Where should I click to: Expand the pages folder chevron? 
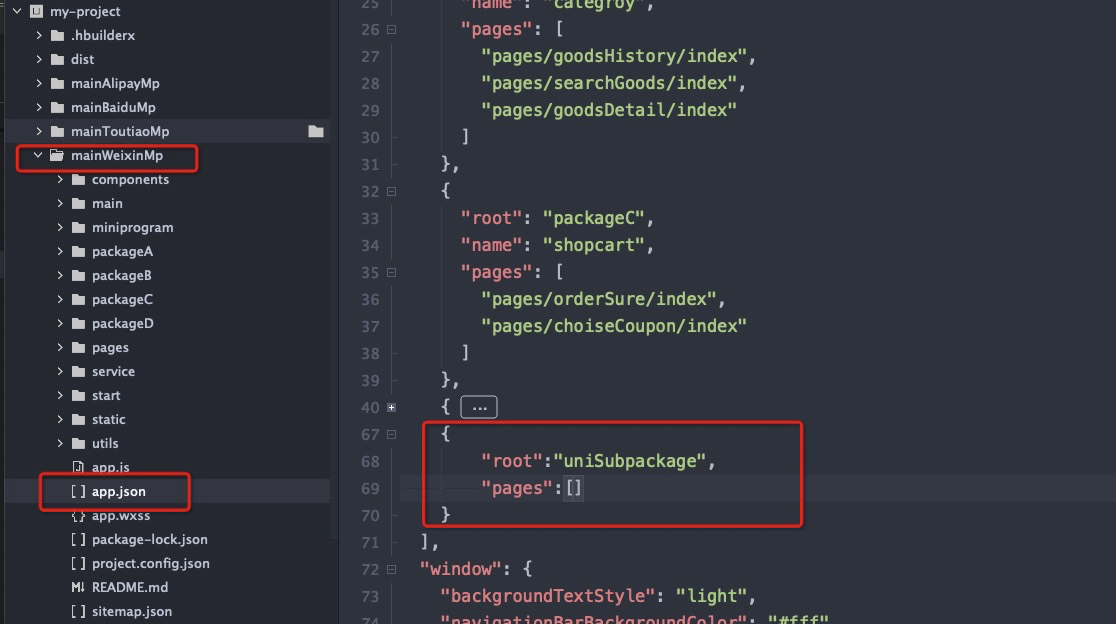tap(60, 347)
